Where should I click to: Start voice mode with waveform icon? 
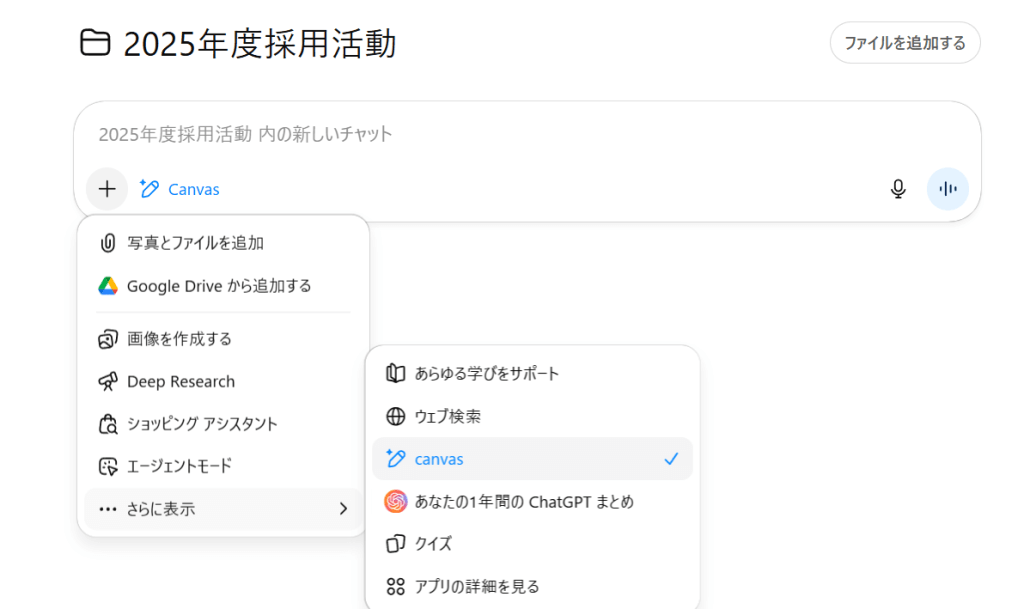tap(947, 189)
